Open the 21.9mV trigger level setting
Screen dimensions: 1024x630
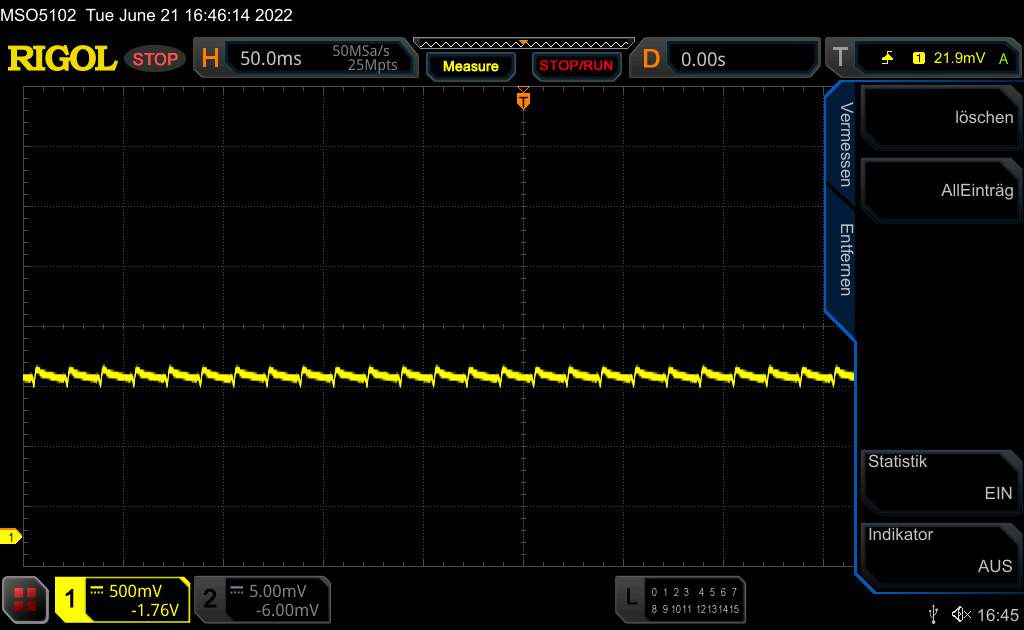coord(959,58)
